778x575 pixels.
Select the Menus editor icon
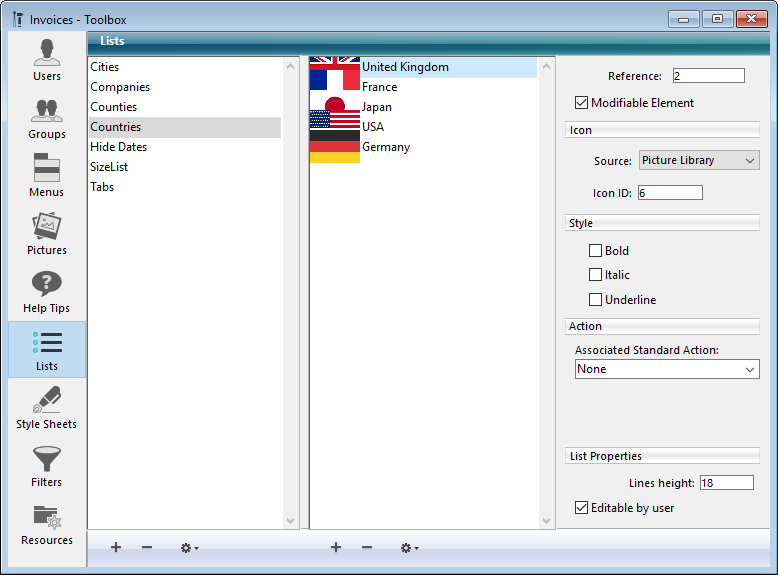coord(47,176)
